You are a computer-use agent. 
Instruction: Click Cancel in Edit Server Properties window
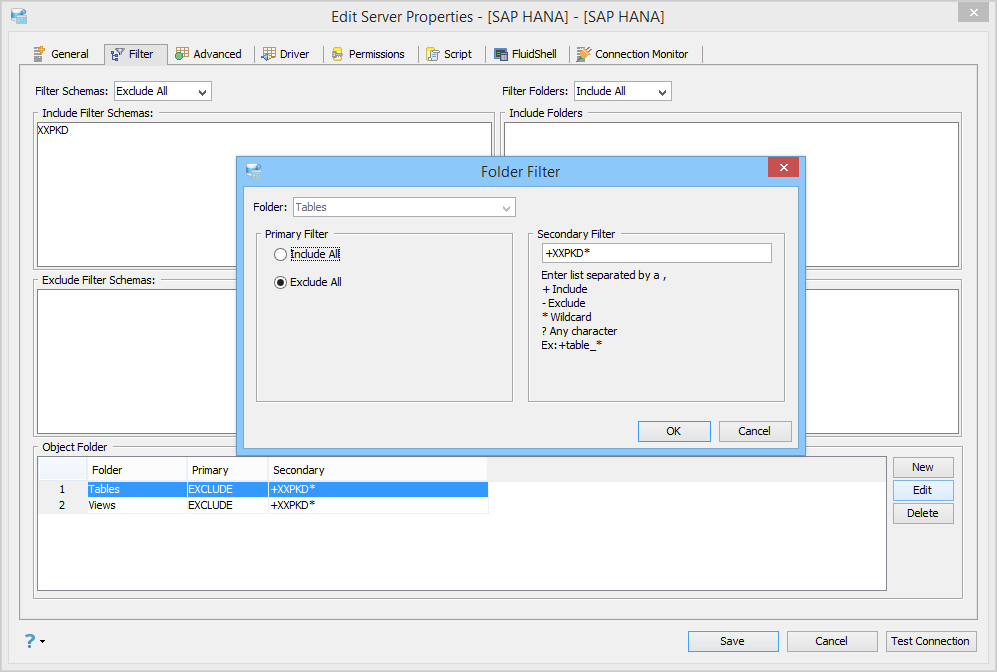click(x=832, y=641)
